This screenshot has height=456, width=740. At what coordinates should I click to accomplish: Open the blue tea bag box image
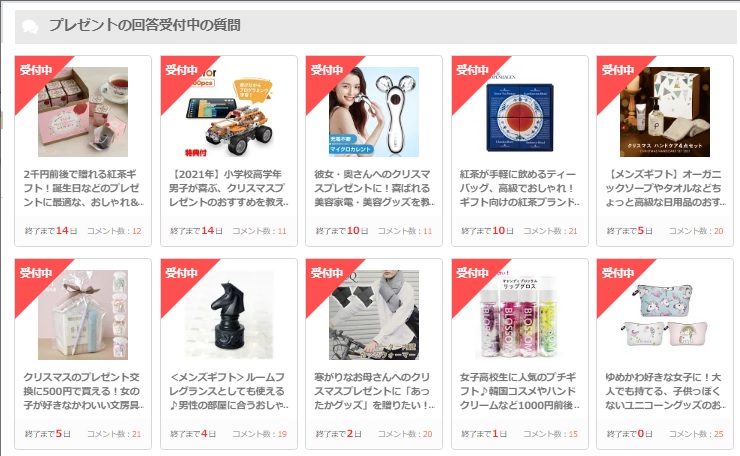[520, 112]
